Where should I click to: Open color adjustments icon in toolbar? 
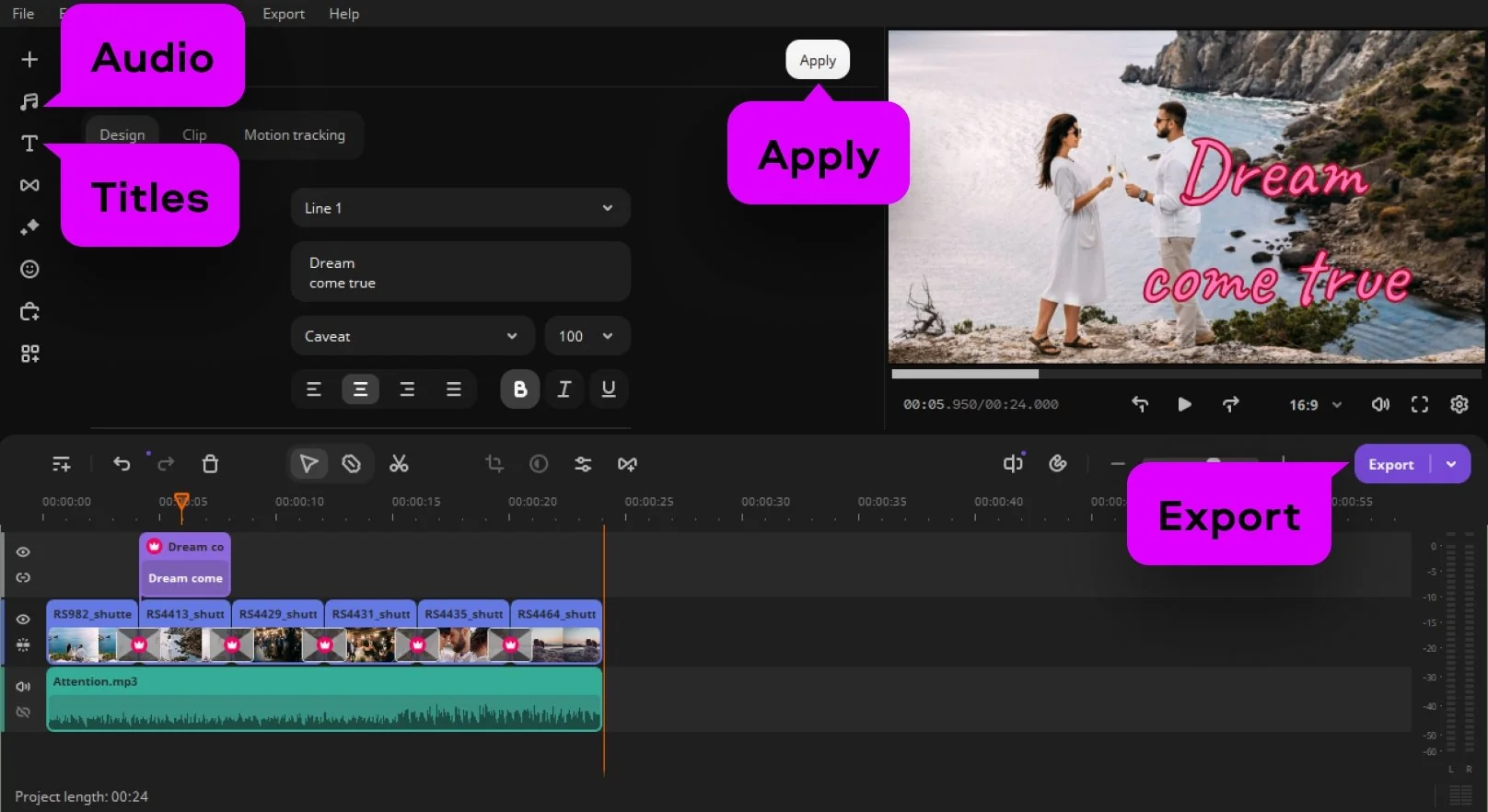click(x=539, y=464)
